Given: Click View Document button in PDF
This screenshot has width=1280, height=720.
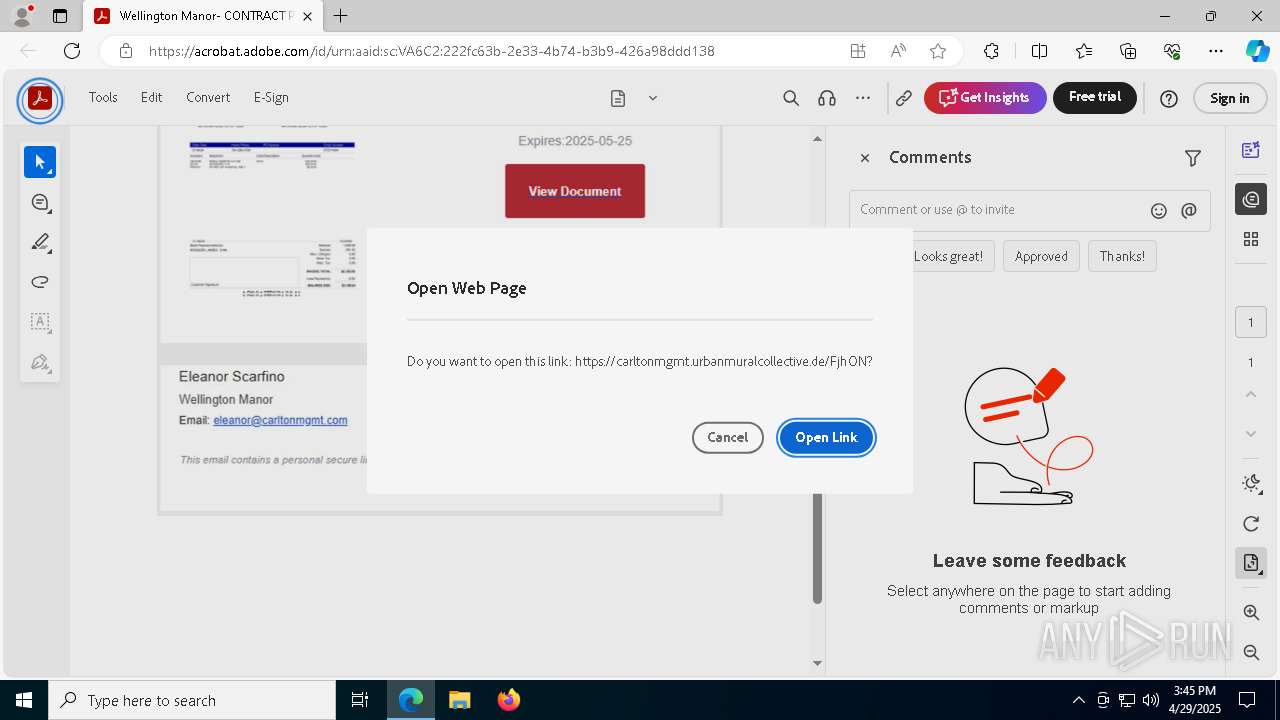Looking at the screenshot, I should tap(575, 191).
